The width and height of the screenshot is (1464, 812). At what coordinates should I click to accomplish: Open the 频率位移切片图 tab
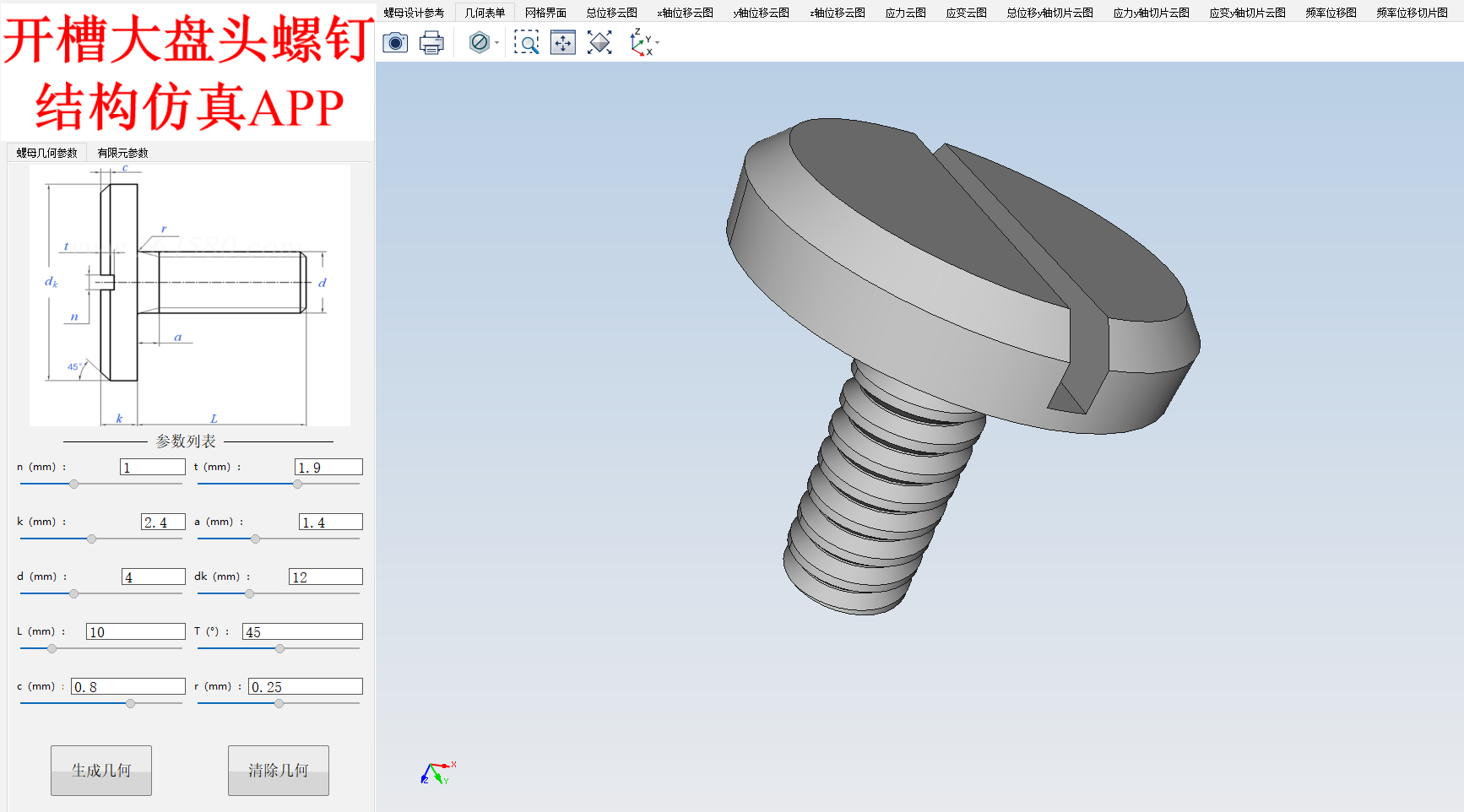1412,13
